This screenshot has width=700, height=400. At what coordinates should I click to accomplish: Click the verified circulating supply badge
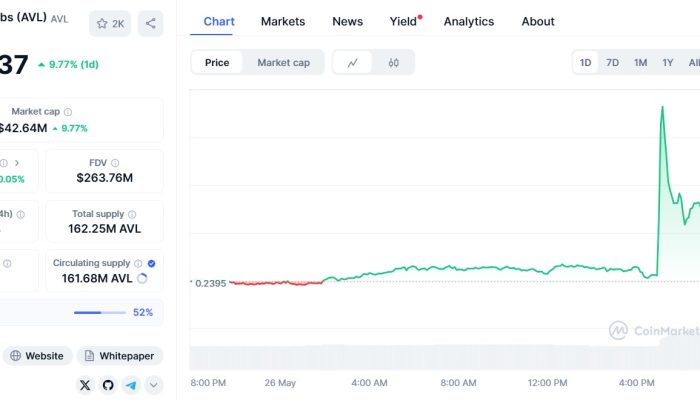tap(152, 263)
